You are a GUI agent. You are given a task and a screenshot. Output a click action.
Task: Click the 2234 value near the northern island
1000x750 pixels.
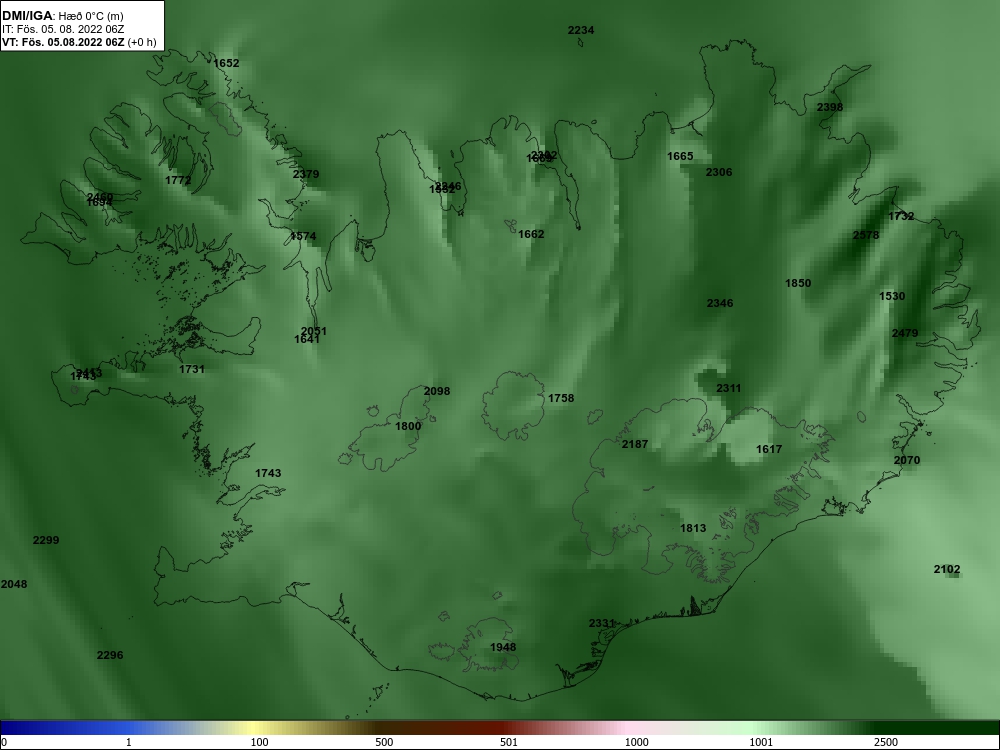pos(581,30)
